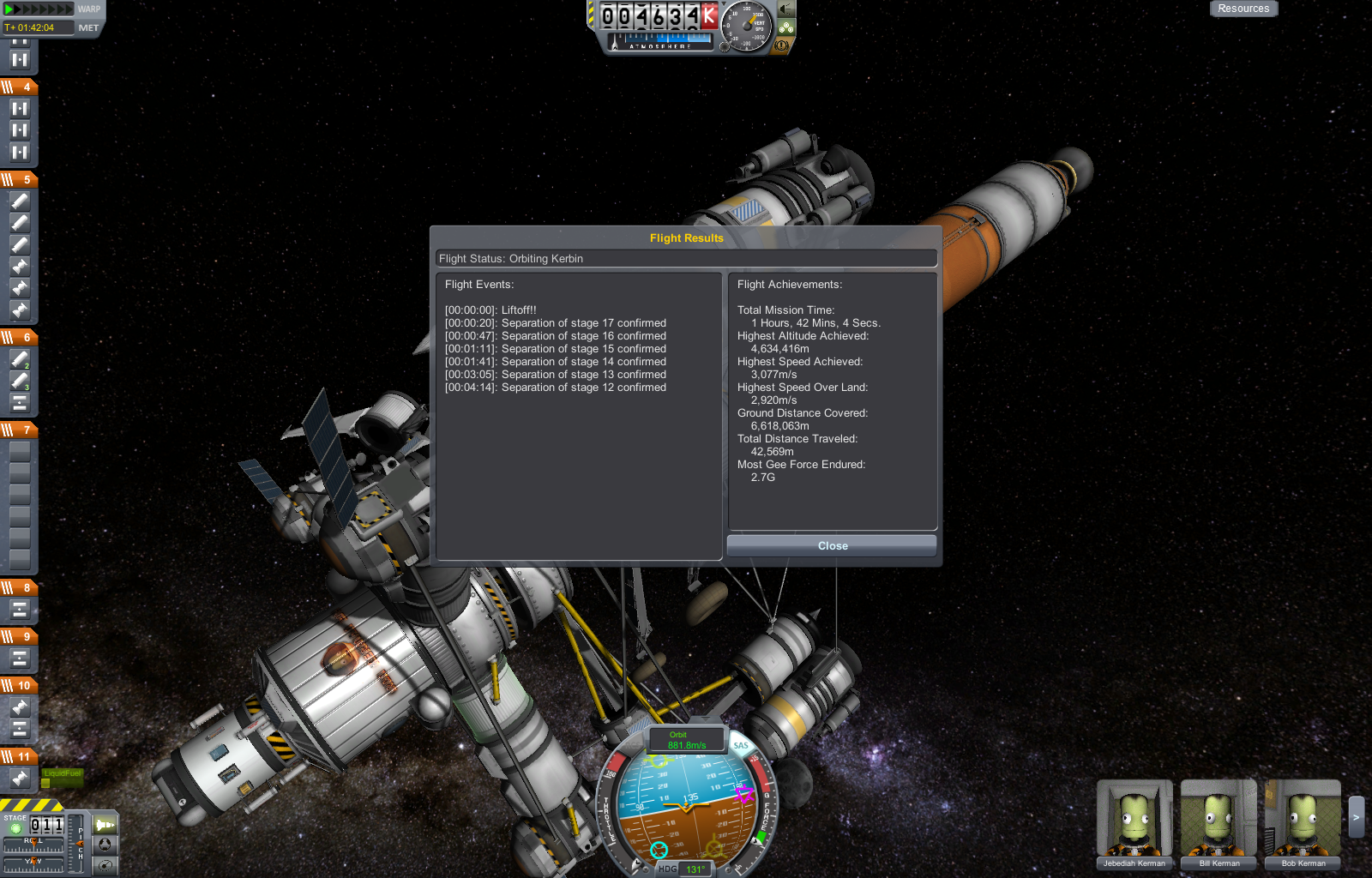
Task: Click the bottom decoupler icon in stage 4
Action: pyautogui.click(x=20, y=153)
